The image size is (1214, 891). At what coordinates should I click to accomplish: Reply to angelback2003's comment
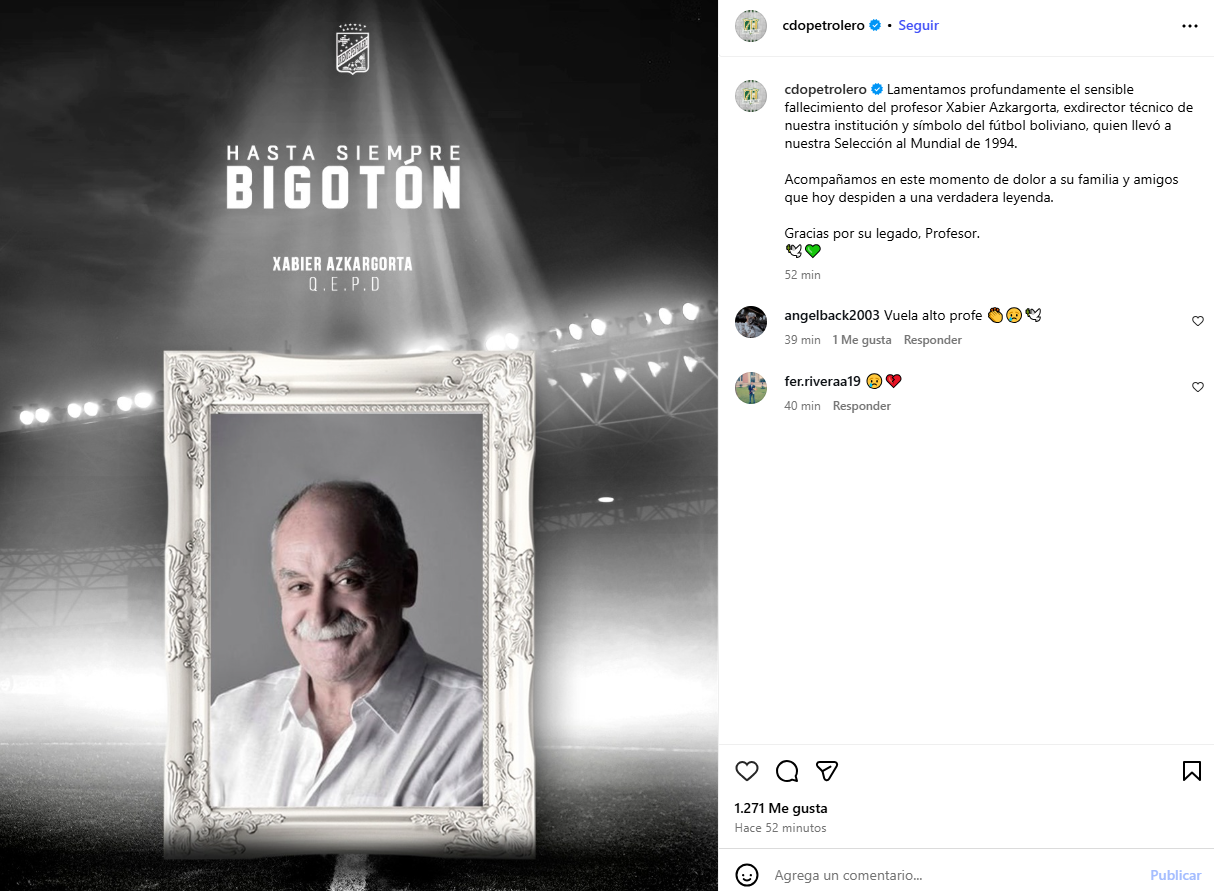[x=932, y=340]
